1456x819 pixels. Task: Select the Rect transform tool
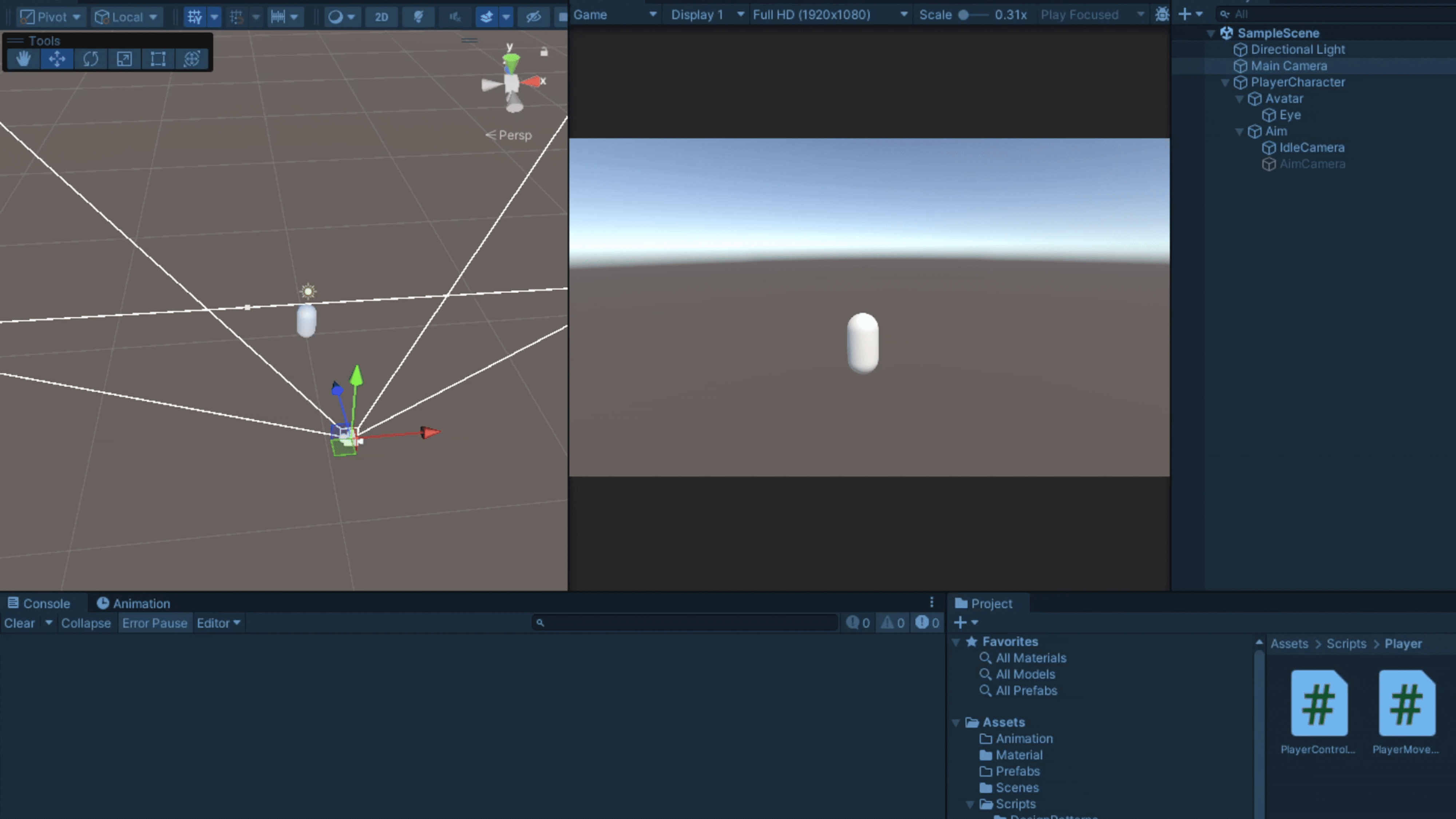click(x=158, y=59)
